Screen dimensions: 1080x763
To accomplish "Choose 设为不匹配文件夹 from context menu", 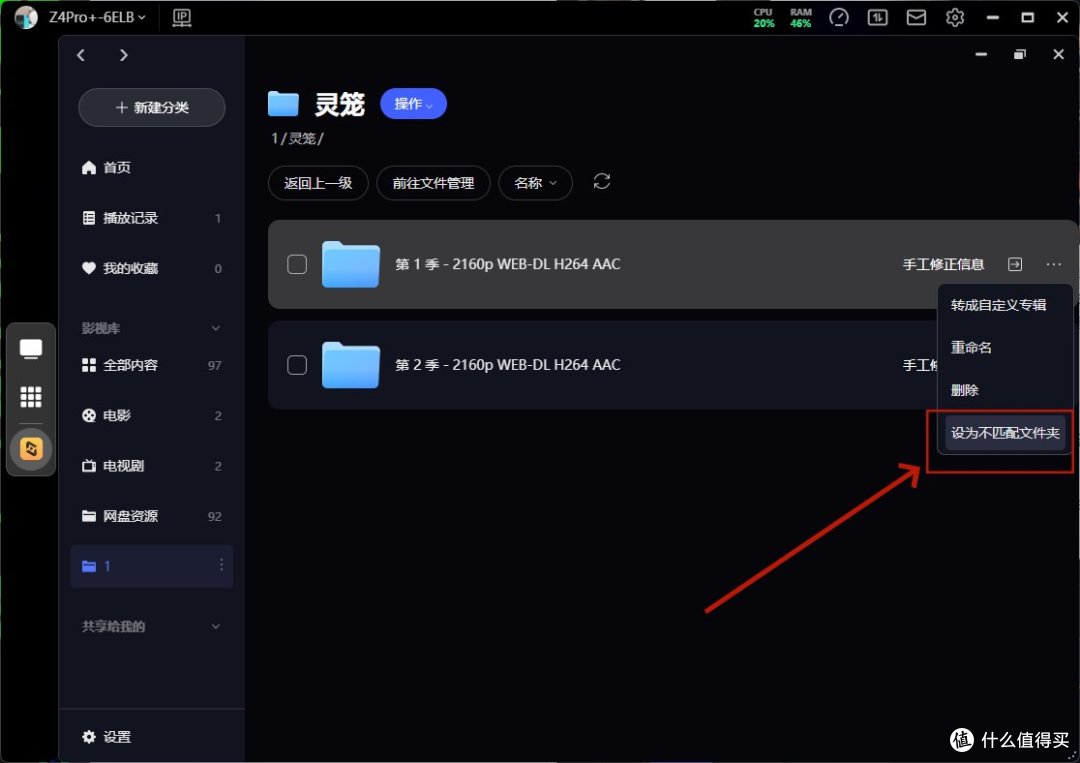I will 1005,433.
